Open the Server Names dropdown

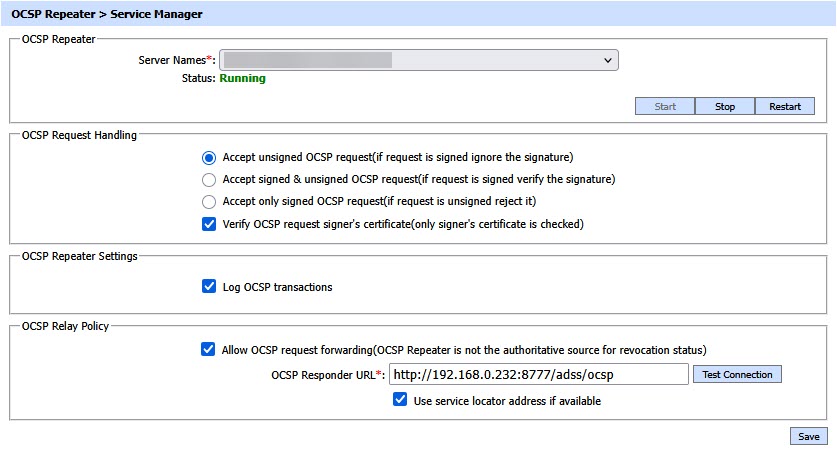[418, 61]
